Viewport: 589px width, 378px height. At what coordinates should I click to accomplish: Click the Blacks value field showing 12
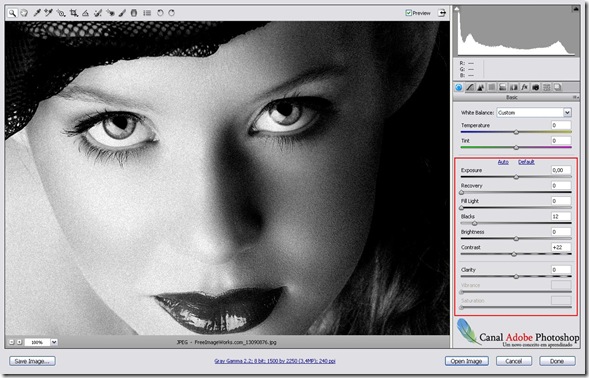tap(561, 216)
